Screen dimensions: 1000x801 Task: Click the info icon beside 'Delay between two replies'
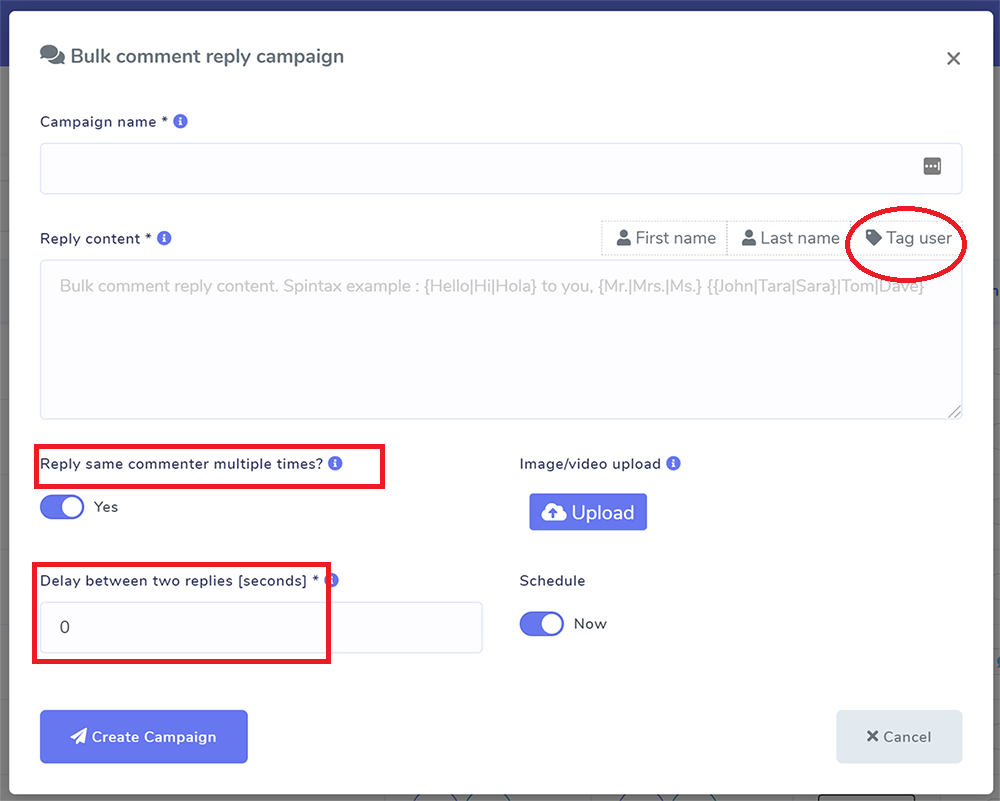point(331,579)
